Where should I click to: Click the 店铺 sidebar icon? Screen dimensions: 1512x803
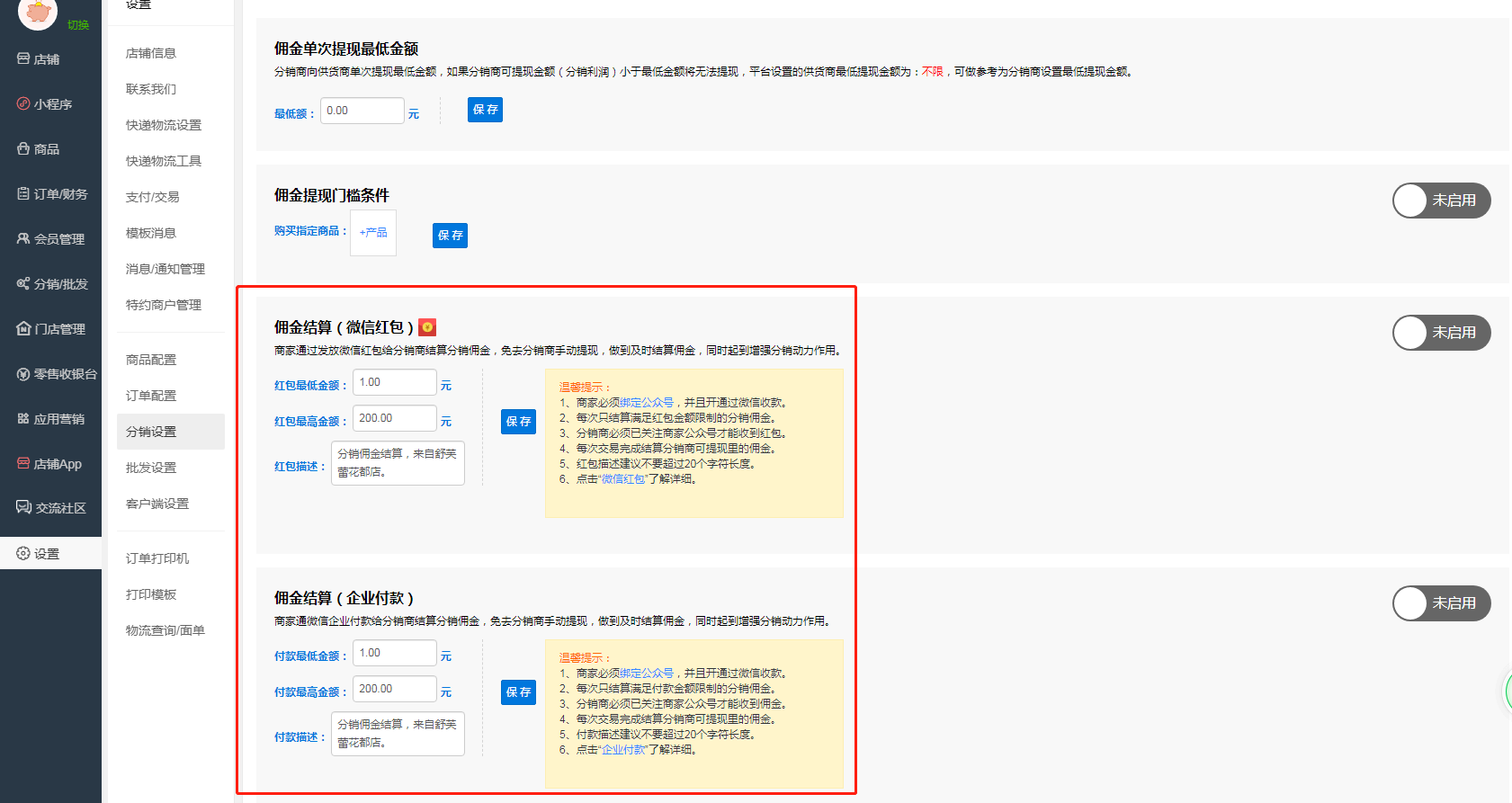[23, 58]
